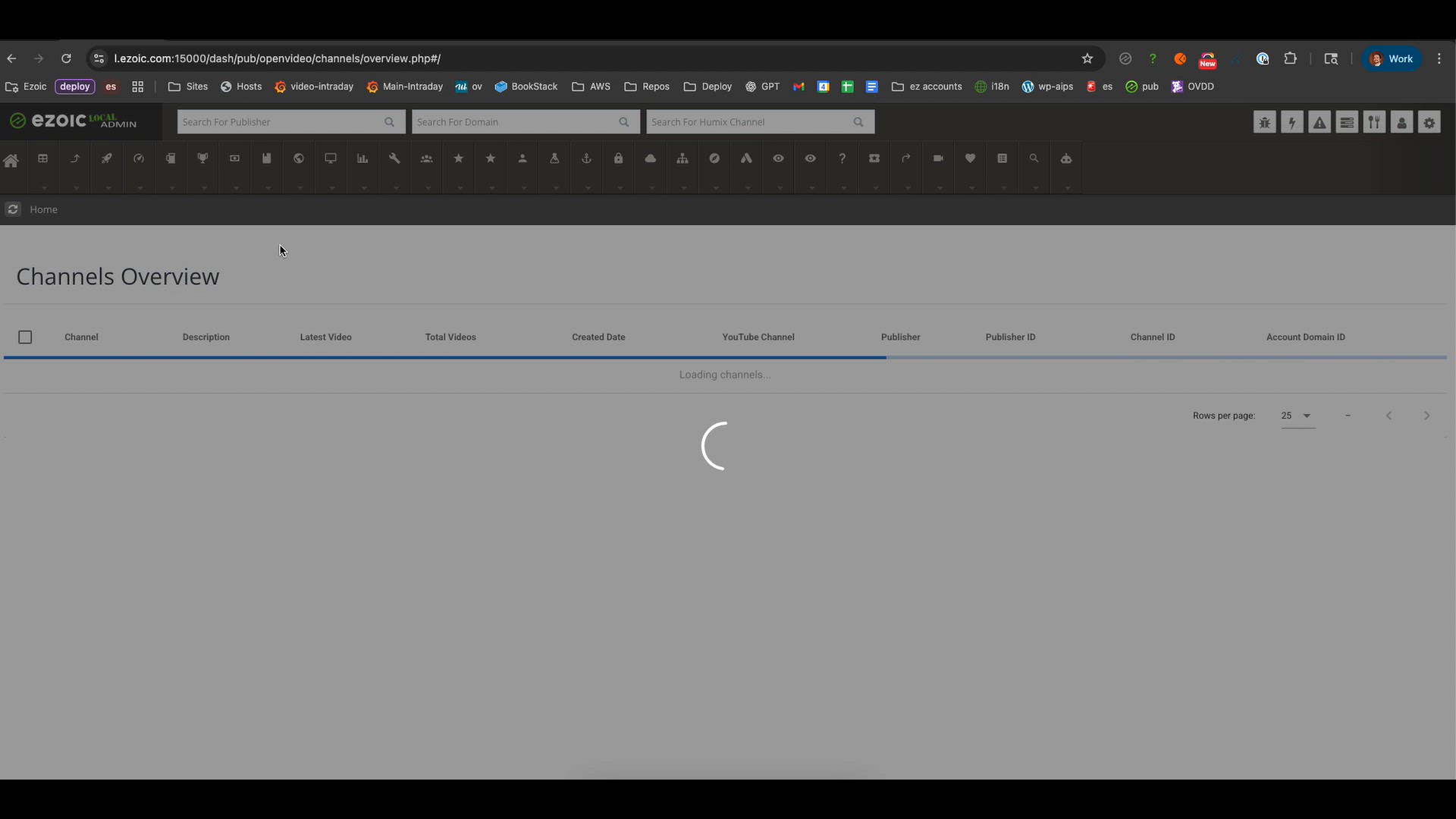Open the padlock icon menu
Image resolution: width=1456 pixels, height=819 pixels.
[619, 158]
